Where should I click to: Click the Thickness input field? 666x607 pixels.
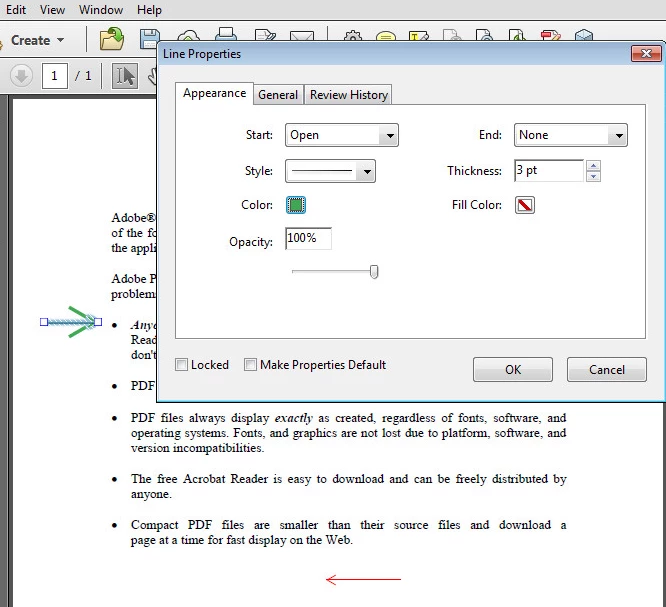tap(549, 170)
